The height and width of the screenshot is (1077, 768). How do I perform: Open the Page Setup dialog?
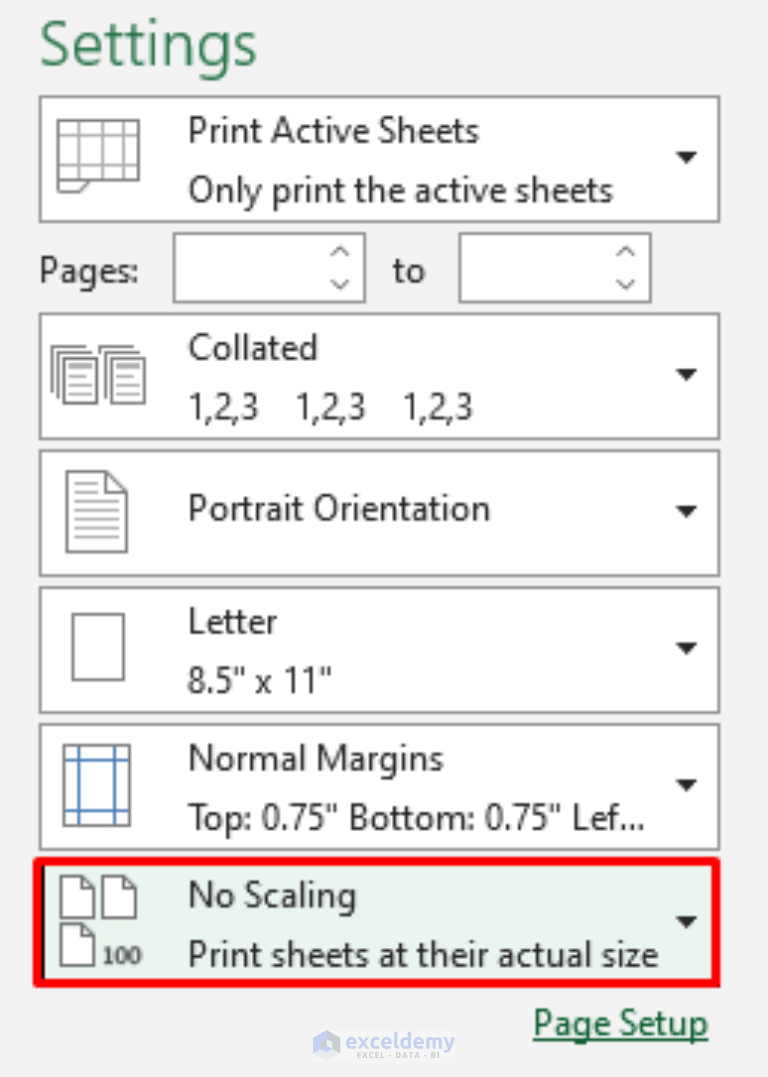click(620, 1023)
